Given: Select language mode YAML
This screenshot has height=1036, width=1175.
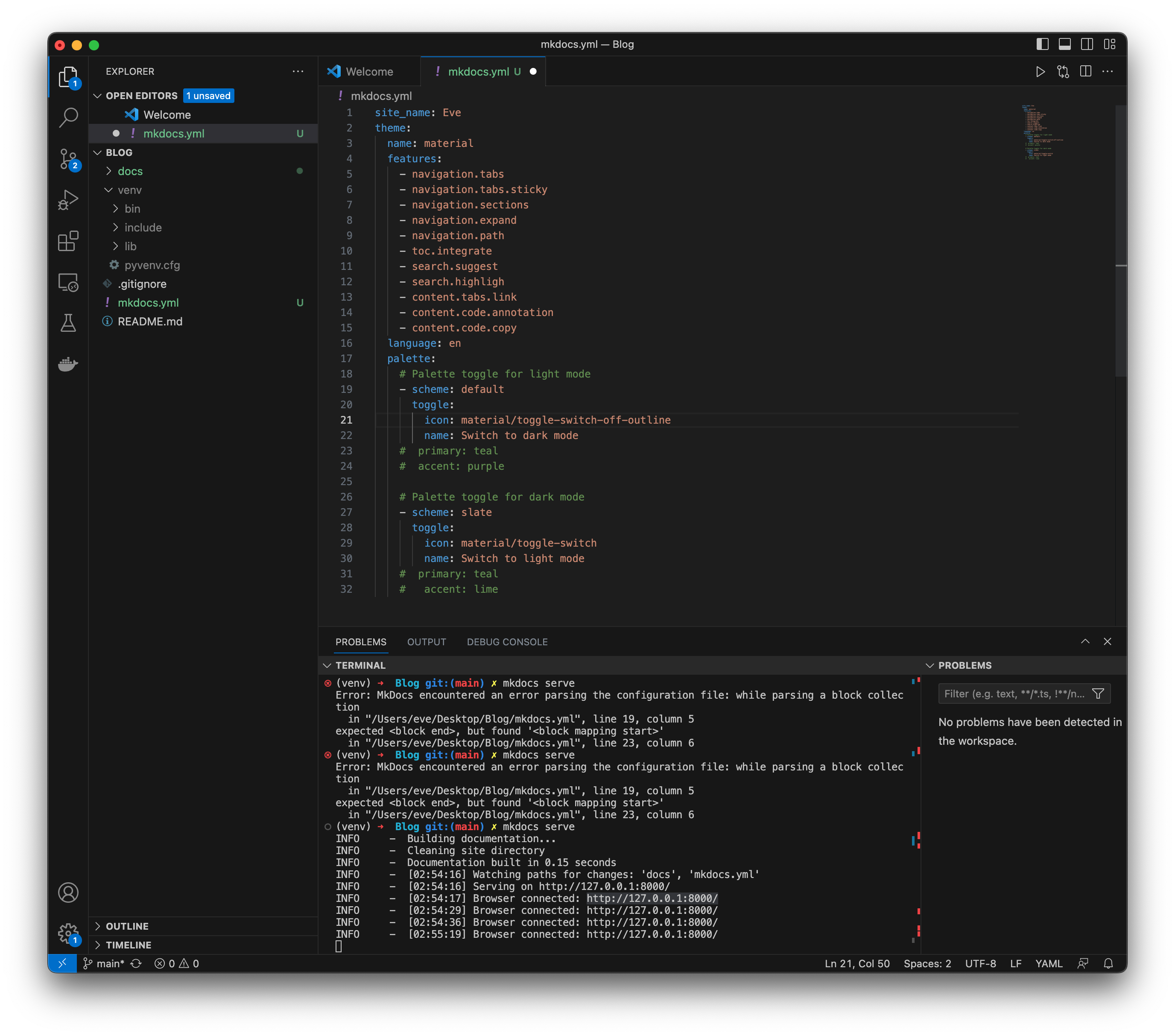Looking at the screenshot, I should pos(1049,963).
